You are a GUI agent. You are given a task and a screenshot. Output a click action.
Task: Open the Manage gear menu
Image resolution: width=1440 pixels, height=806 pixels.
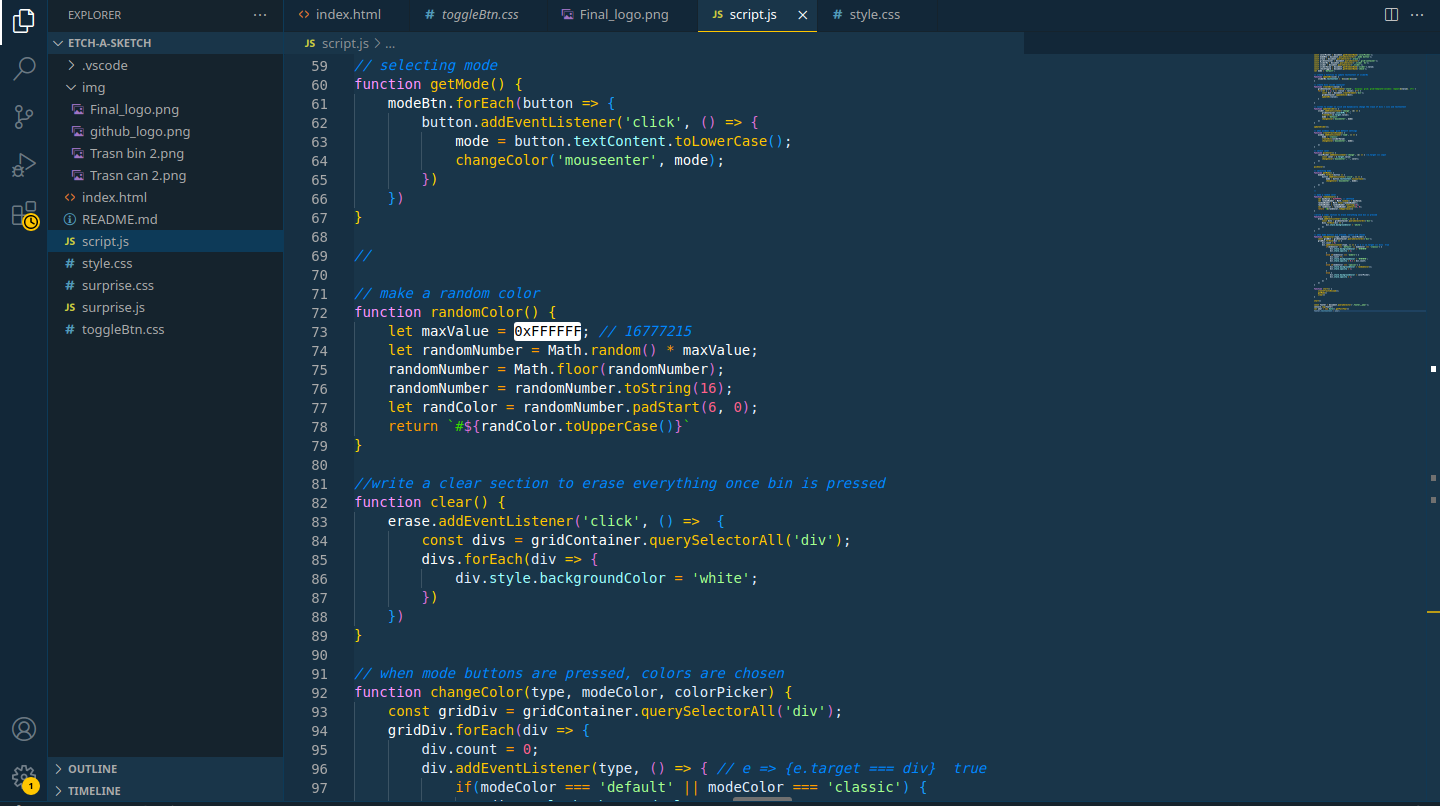click(24, 778)
